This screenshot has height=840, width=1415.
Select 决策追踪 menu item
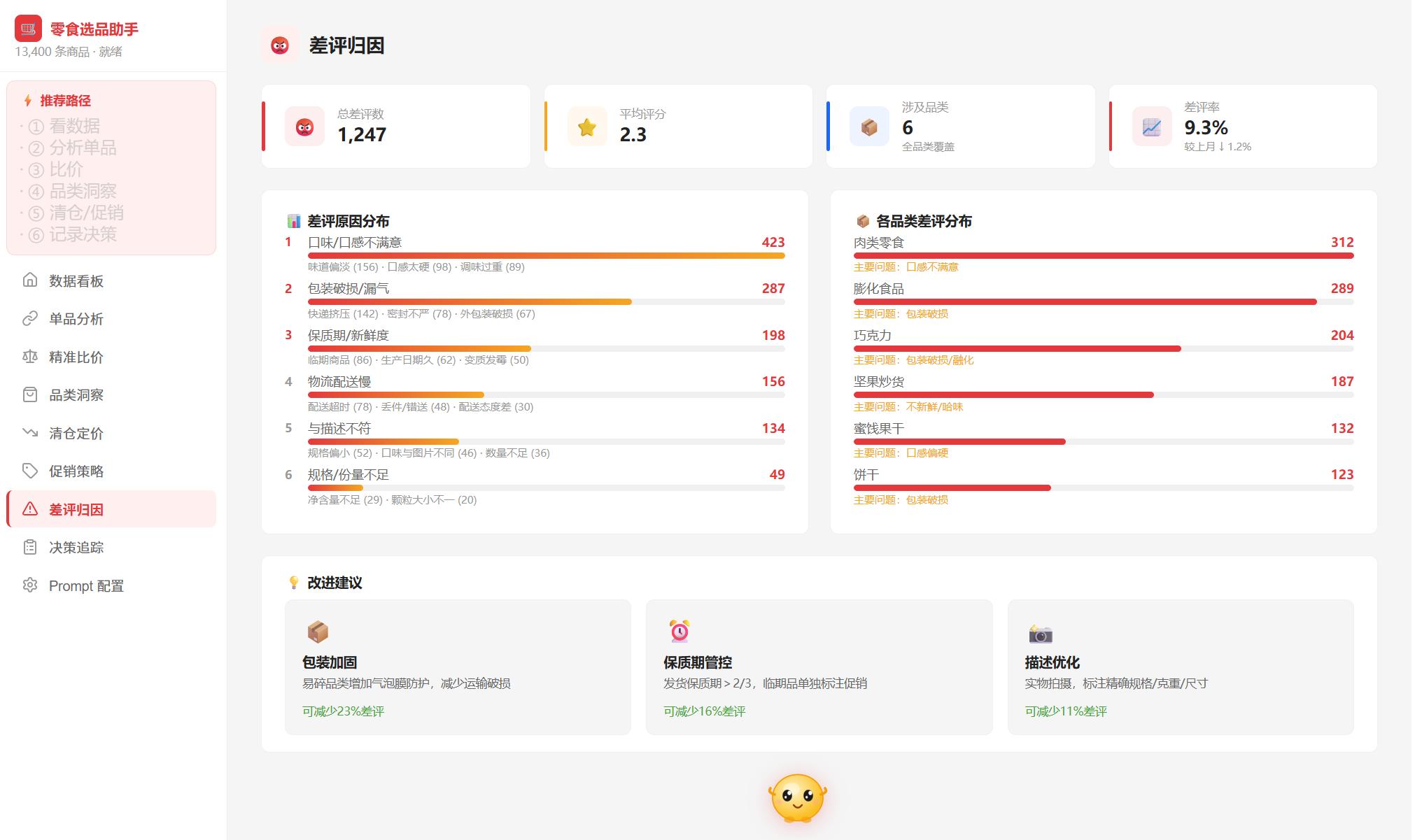point(111,547)
